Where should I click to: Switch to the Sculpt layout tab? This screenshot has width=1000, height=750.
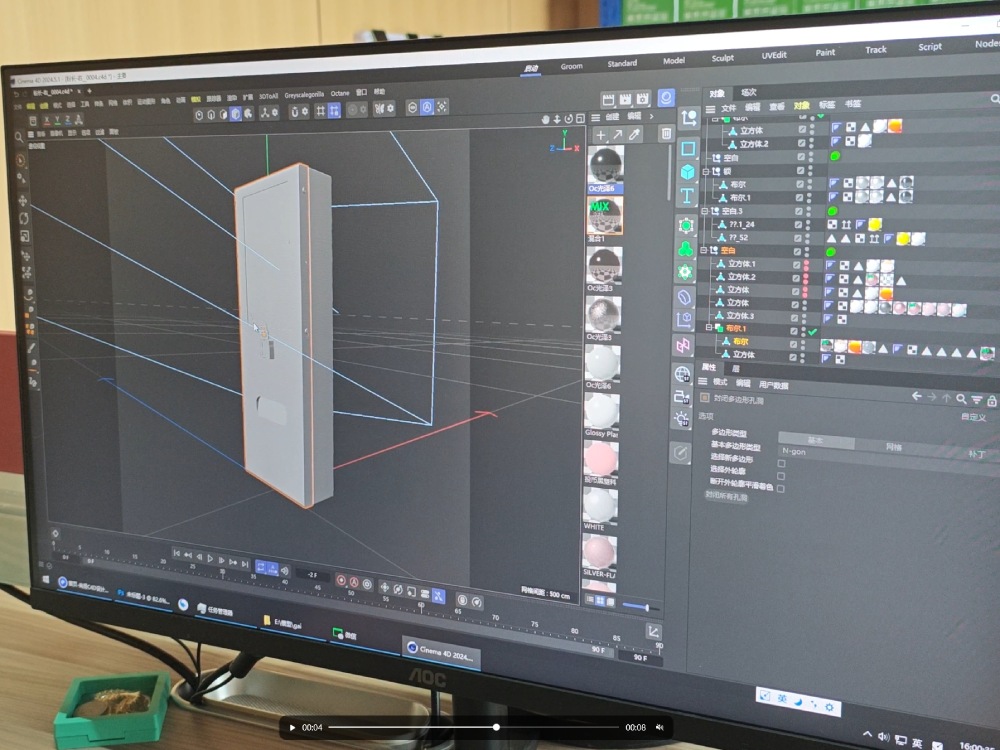[723, 58]
